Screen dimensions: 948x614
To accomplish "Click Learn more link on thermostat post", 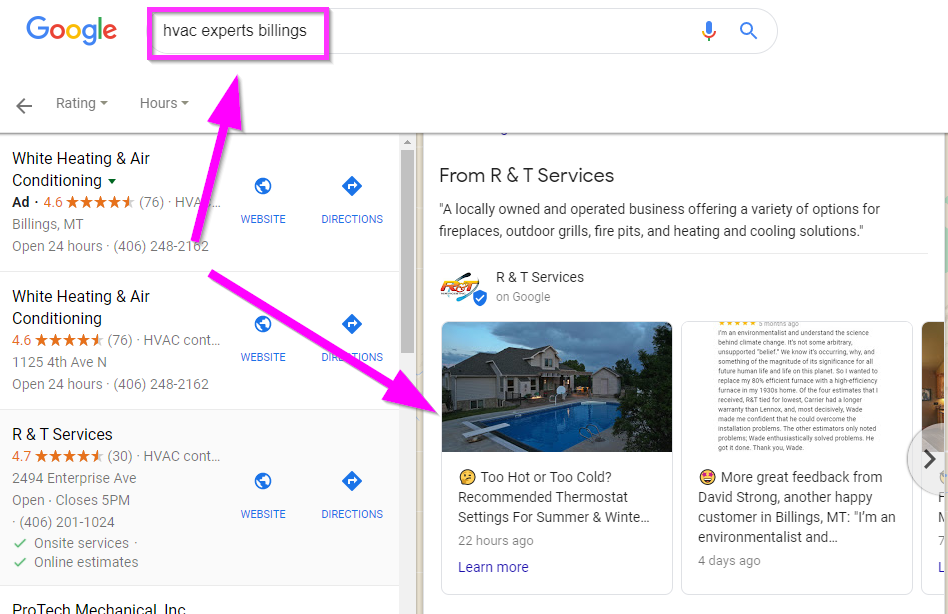I will pyautogui.click(x=493, y=567).
